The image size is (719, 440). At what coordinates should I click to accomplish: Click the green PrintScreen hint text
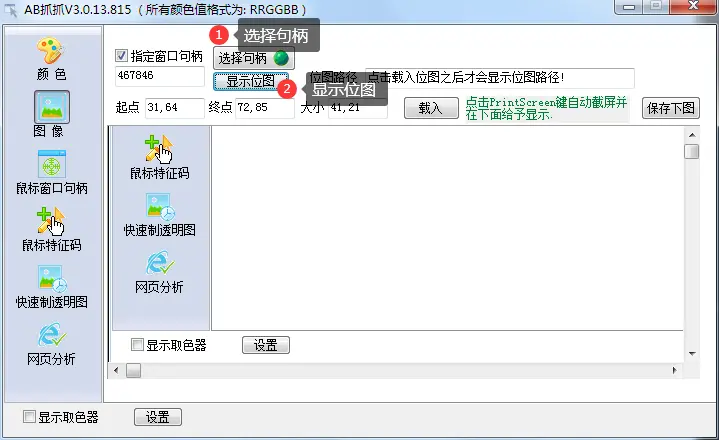click(546, 109)
